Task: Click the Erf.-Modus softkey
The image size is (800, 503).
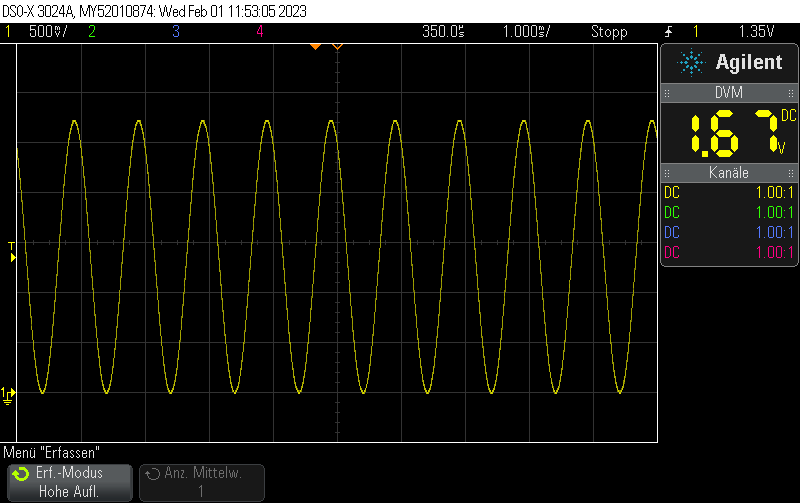Action: pyautogui.click(x=70, y=482)
